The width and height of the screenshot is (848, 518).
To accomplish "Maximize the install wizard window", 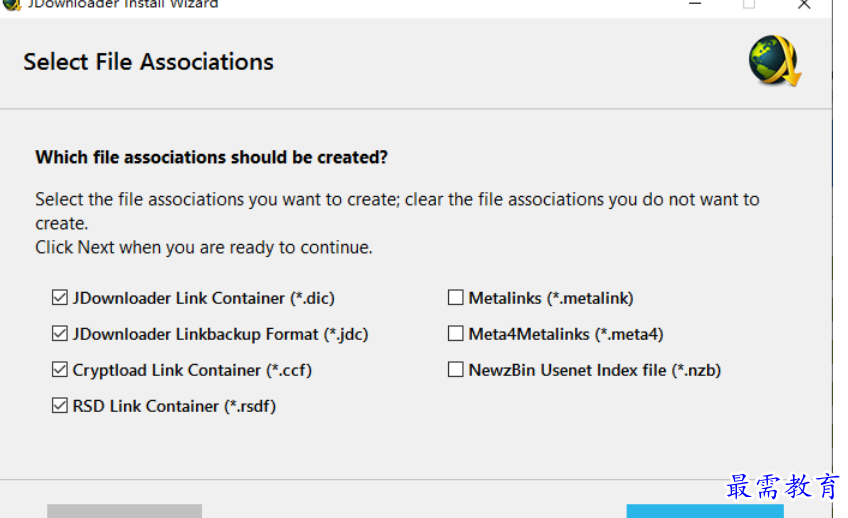I will coord(749,4).
